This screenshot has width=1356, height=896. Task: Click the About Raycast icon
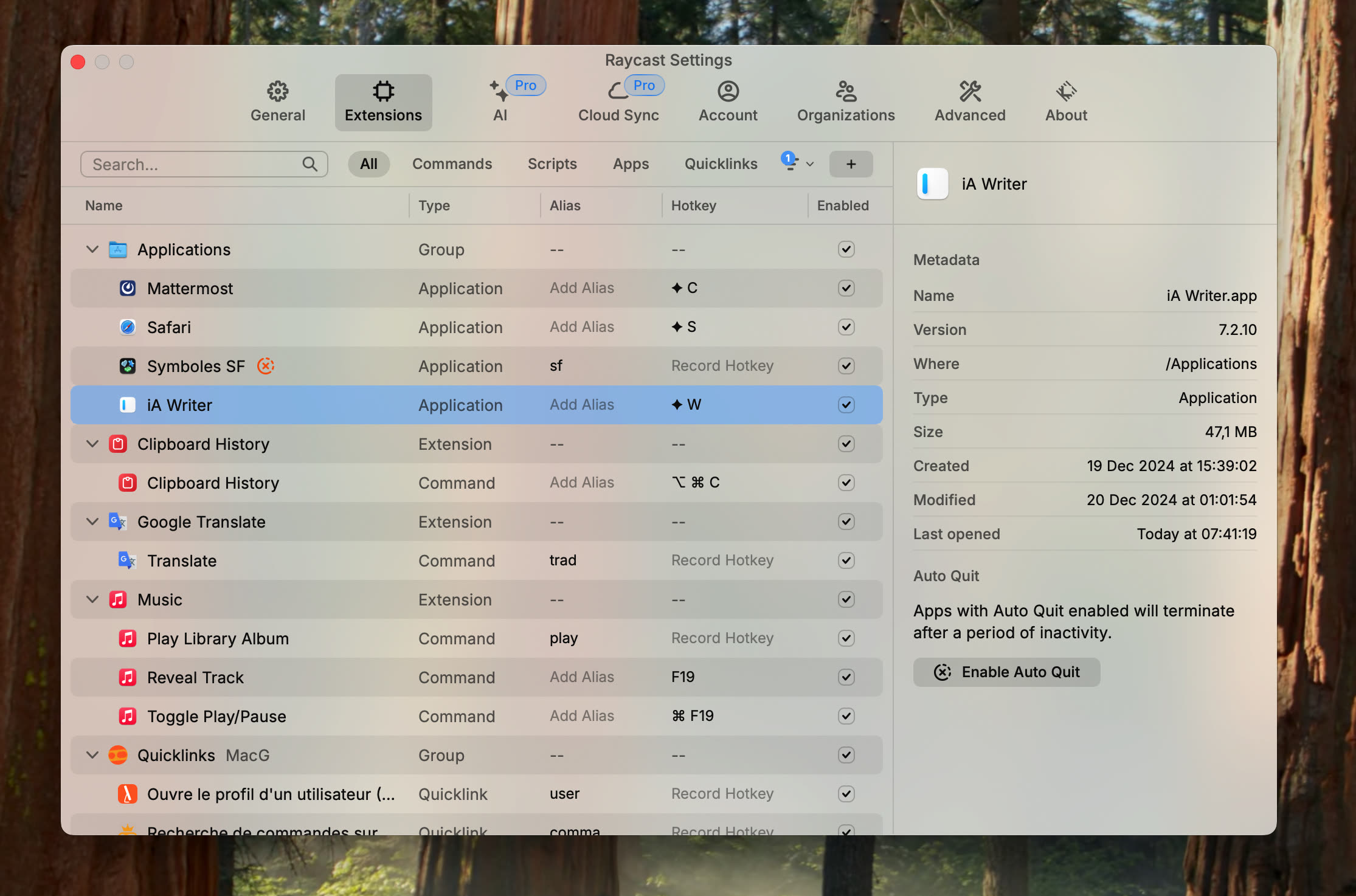click(1066, 91)
